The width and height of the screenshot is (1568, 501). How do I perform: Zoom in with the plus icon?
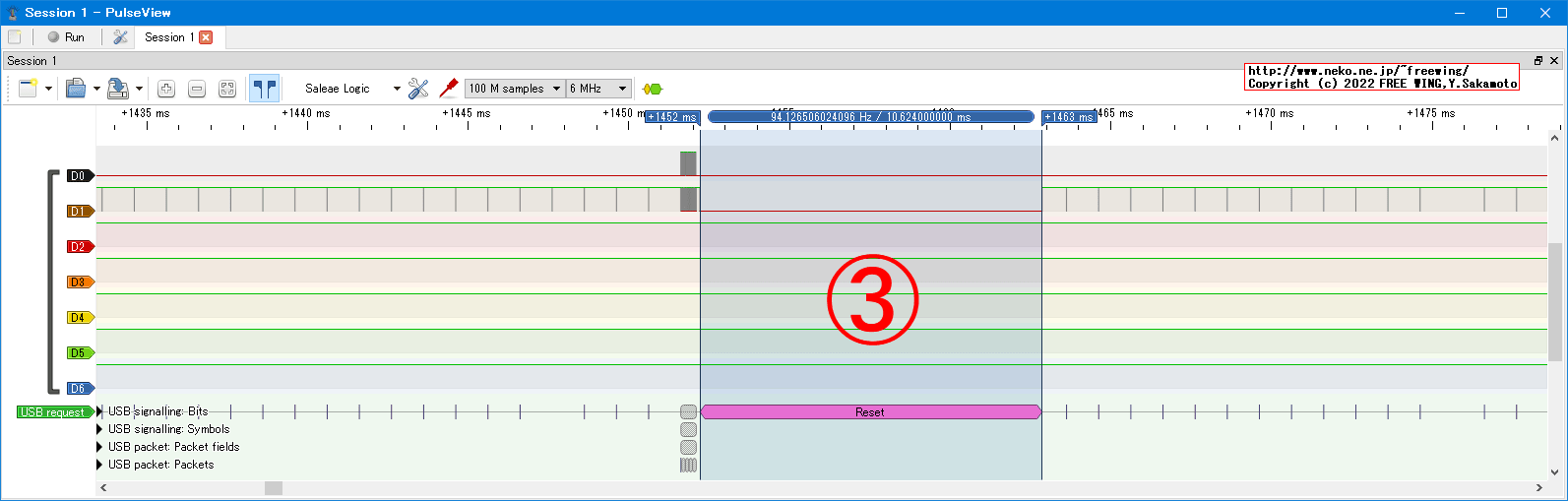(166, 89)
